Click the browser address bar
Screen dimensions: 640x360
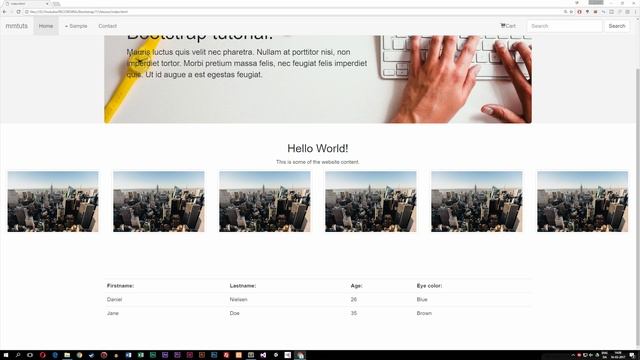point(294,12)
